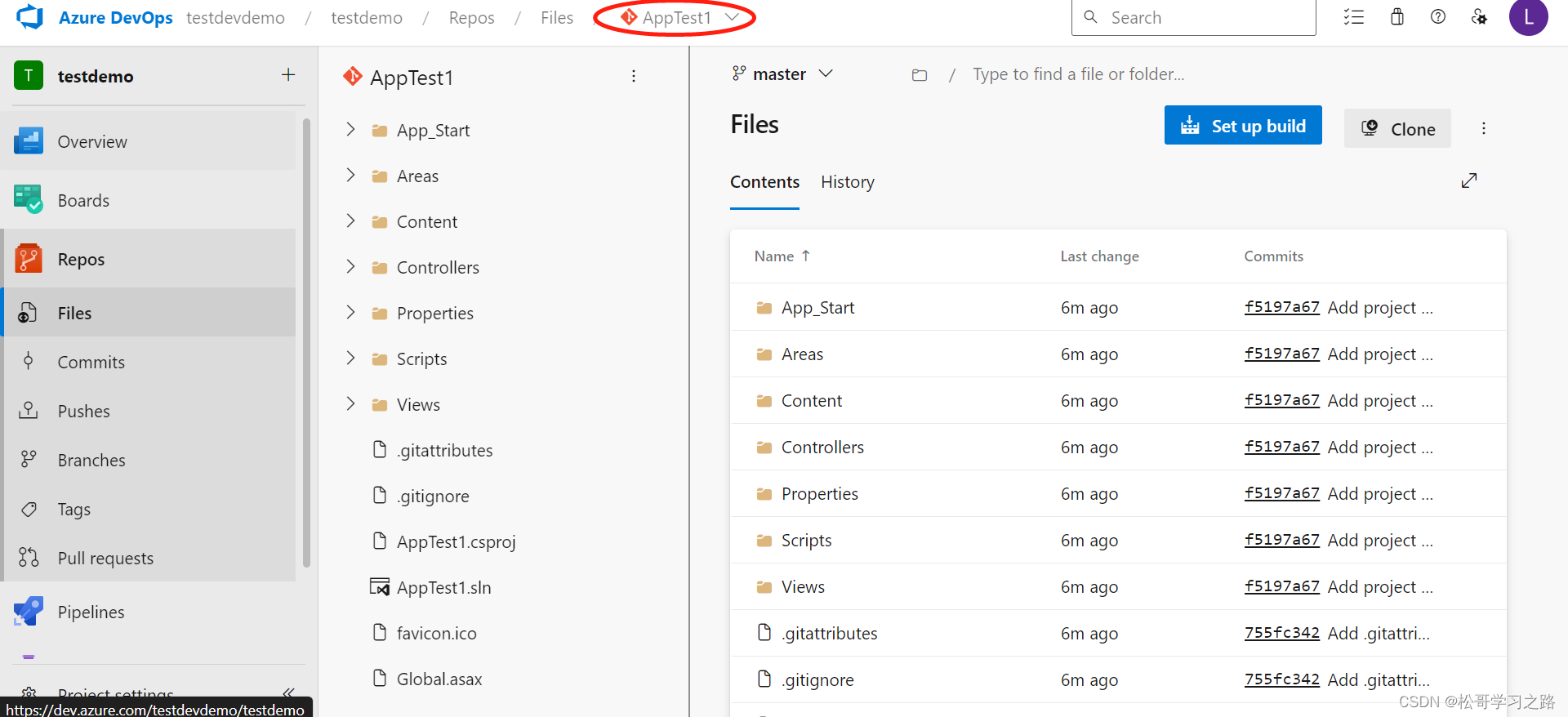Screen dimensions: 1568x717
Task: Toggle full screen view icon
Action: [x=1469, y=180]
